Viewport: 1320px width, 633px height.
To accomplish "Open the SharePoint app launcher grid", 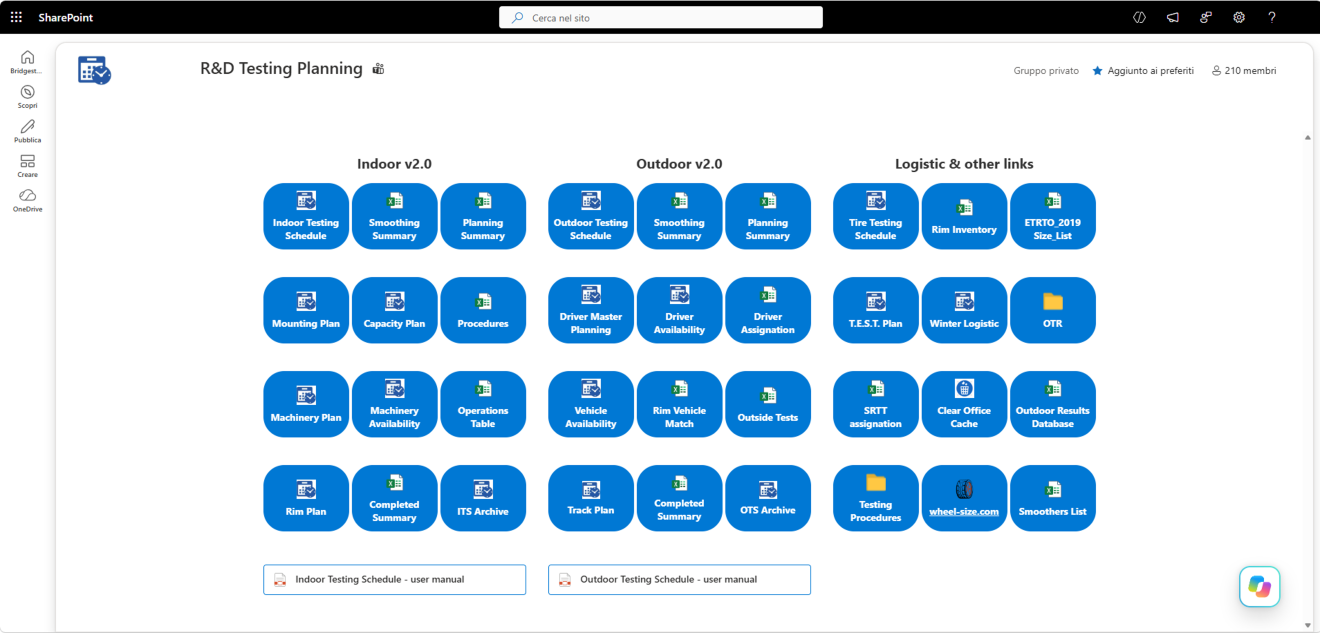I will pyautogui.click(x=16, y=17).
